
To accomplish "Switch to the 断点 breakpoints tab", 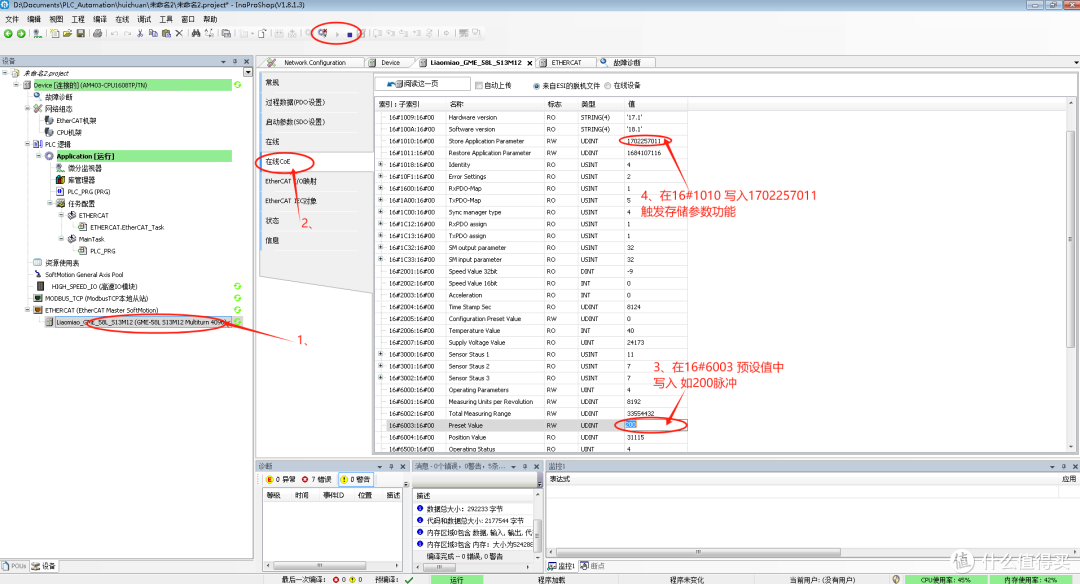I will click(592, 566).
